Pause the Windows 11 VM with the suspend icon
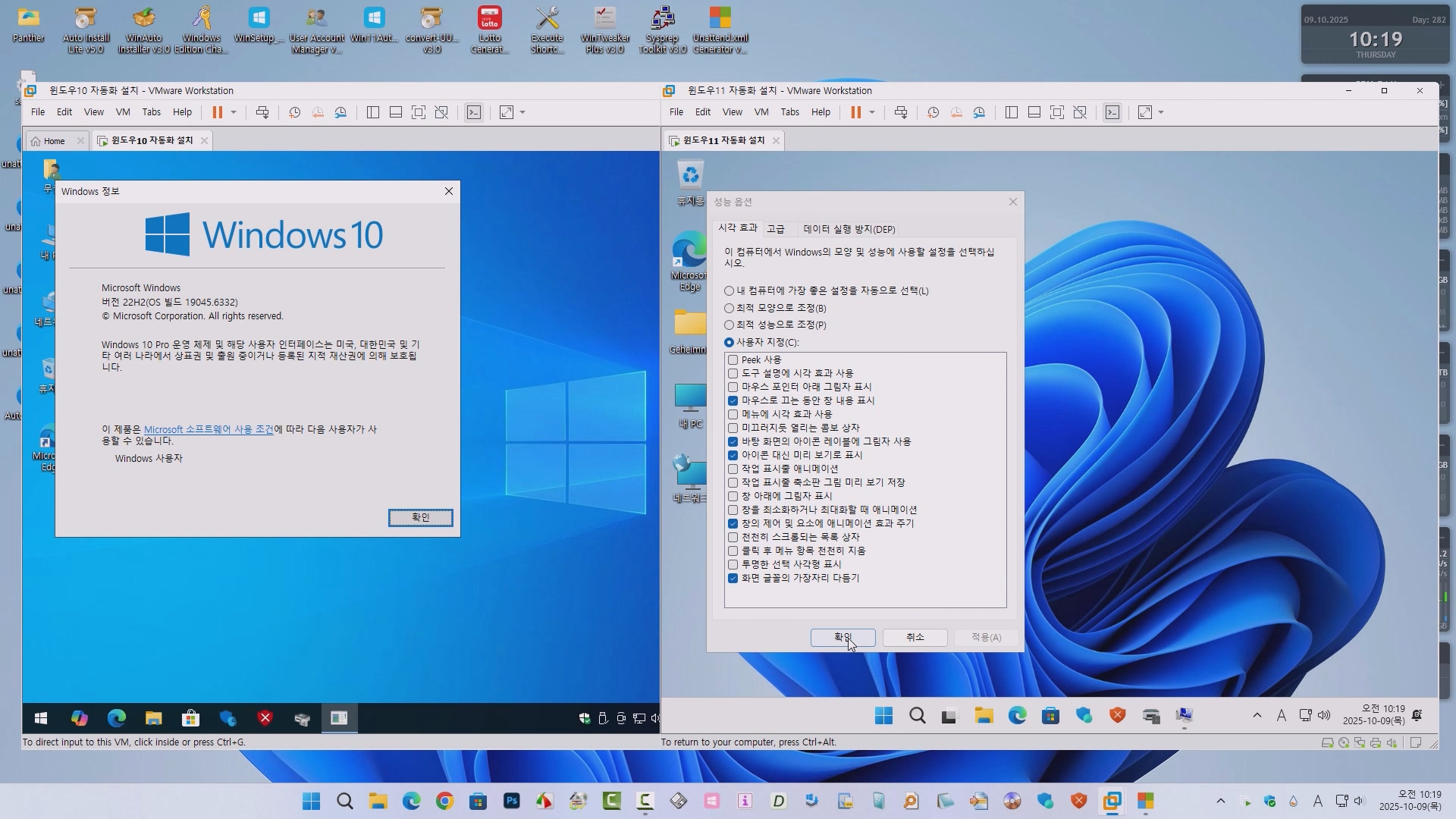The image size is (1456, 819). pyautogui.click(x=856, y=112)
